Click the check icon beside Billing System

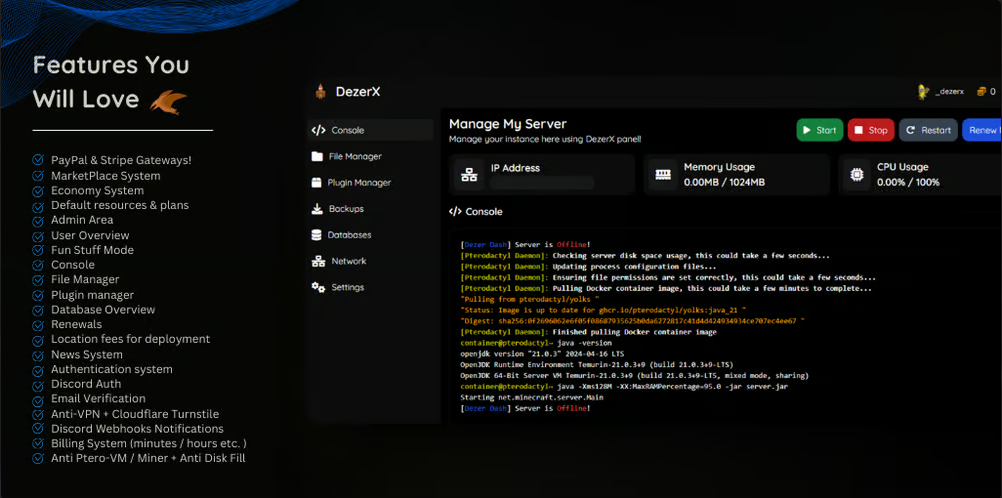click(38, 444)
